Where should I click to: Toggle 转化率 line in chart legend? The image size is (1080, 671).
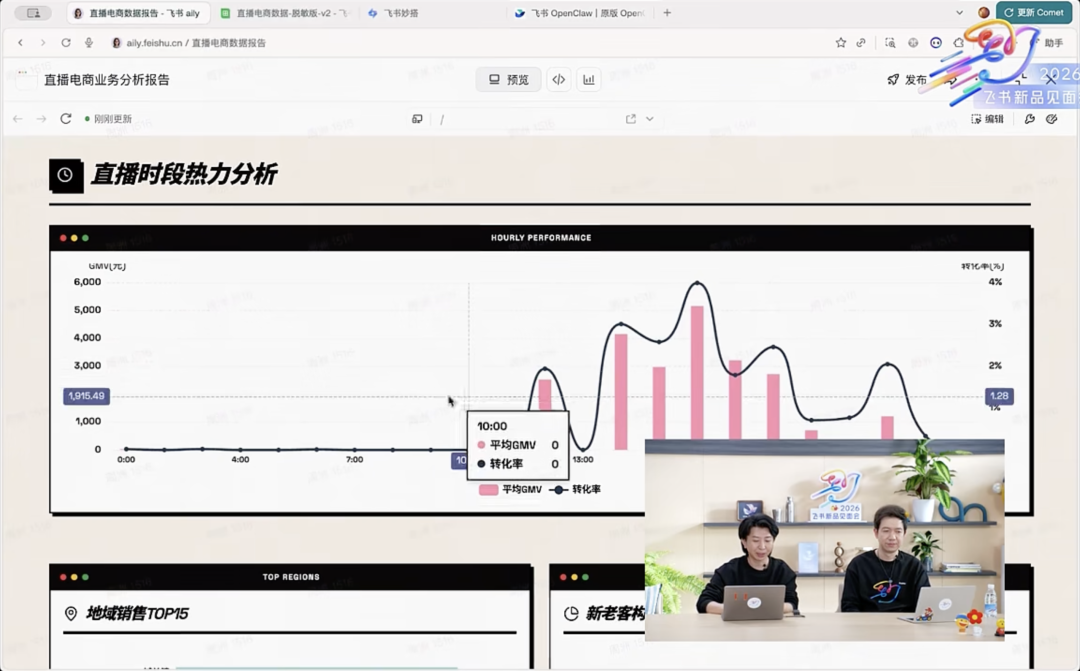[576, 490]
